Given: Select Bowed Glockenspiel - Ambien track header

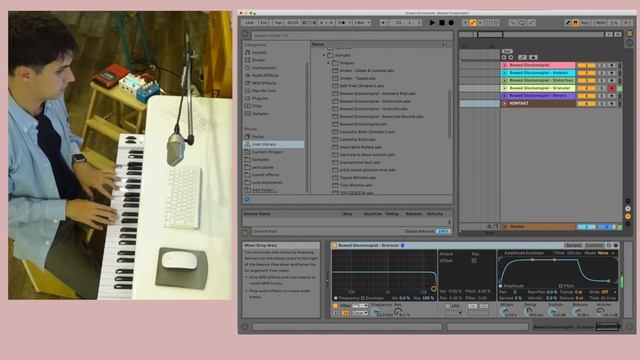Looking at the screenshot, I should click(538, 73).
